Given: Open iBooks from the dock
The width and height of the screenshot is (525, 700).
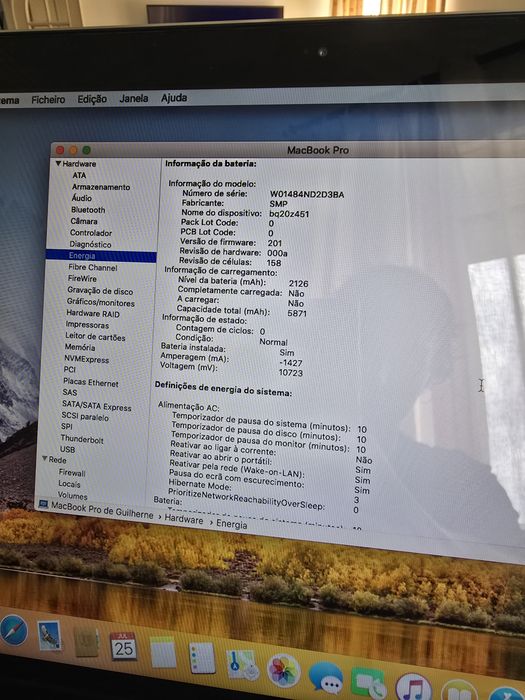Looking at the screenshot, I should coord(459,691).
